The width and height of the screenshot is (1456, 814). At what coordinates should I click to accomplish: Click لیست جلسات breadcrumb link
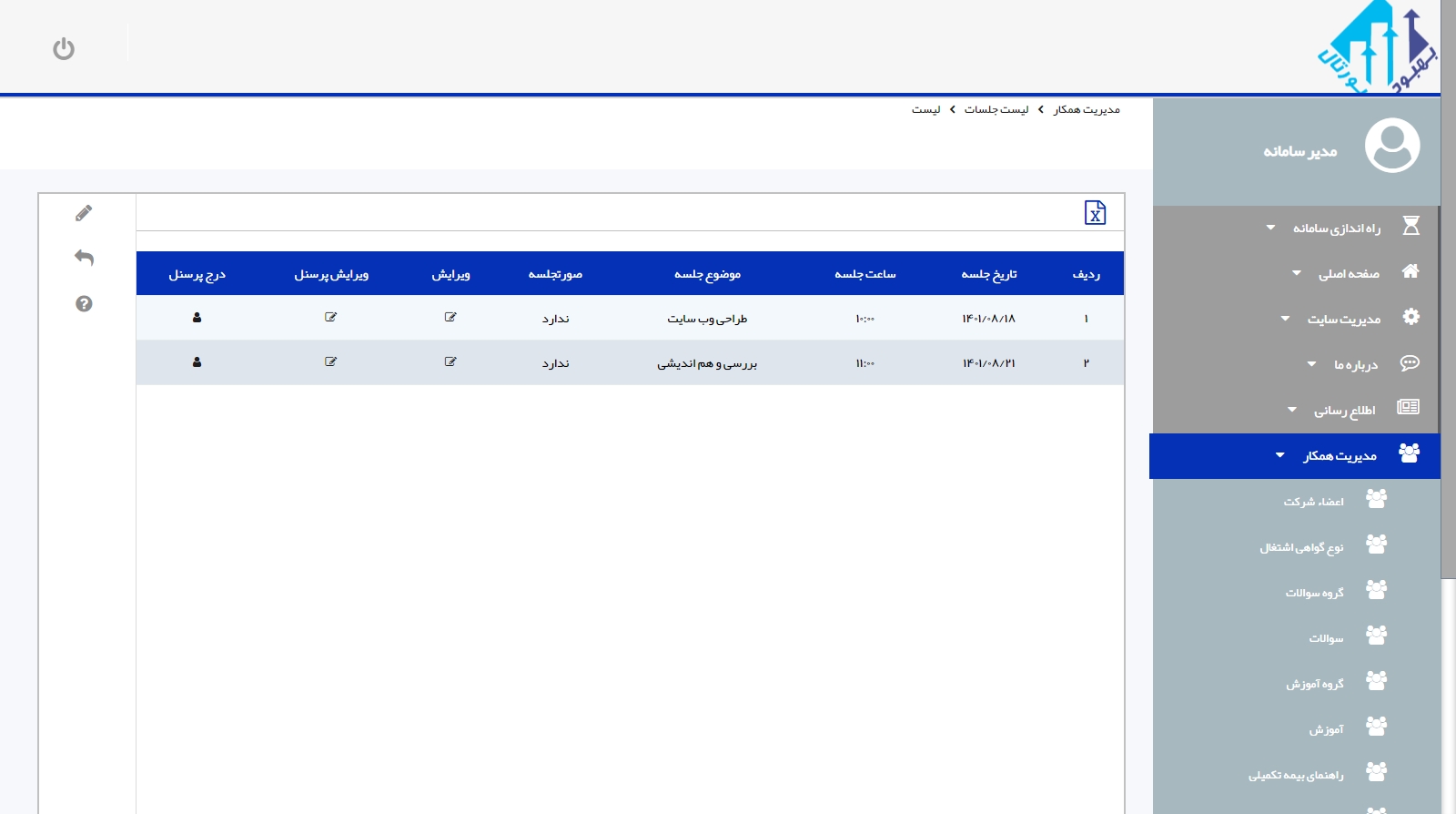coord(996,109)
